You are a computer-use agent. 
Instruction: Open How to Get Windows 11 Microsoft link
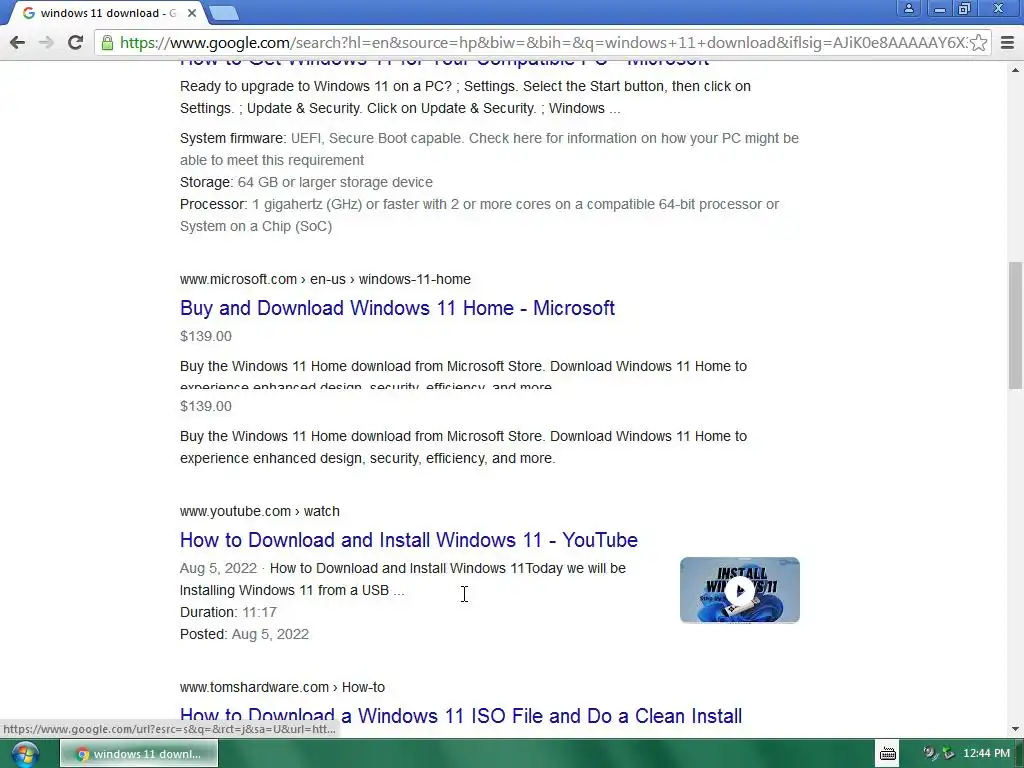tap(444, 63)
